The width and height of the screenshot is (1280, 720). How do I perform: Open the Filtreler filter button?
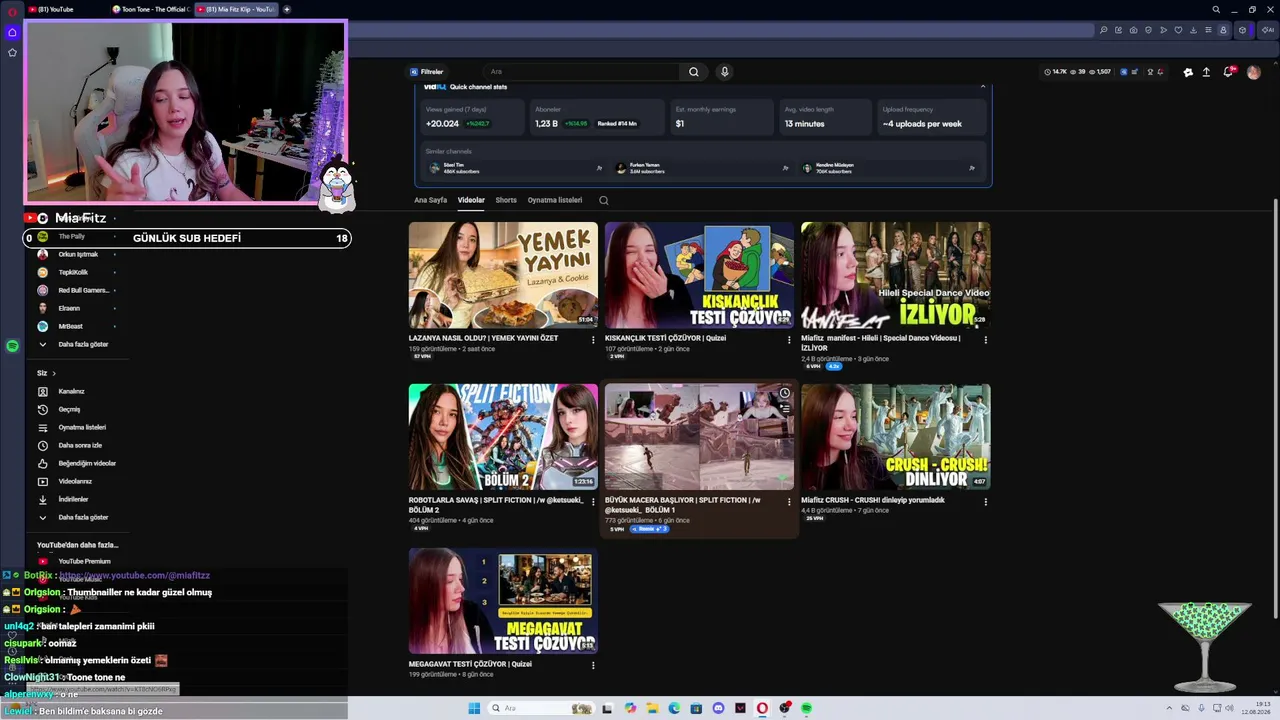(427, 72)
